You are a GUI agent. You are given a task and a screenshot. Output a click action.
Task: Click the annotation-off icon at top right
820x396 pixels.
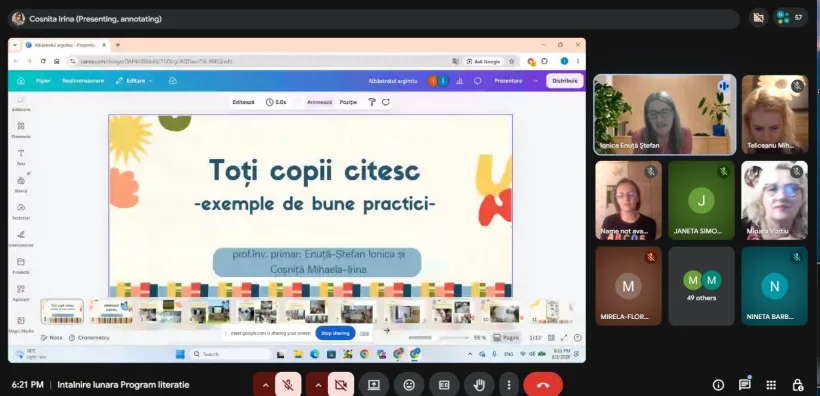pyautogui.click(x=759, y=18)
